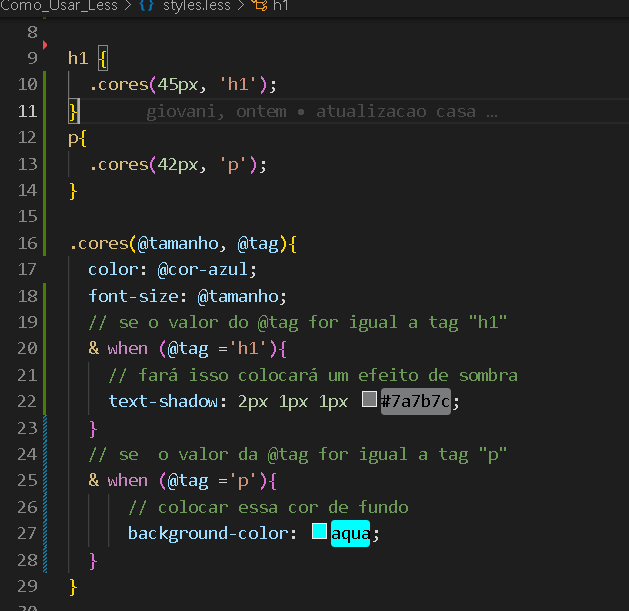This screenshot has height=611, width=629.
Task: Click the '& when (@tag ='p'){' guard
Action: 182,481
